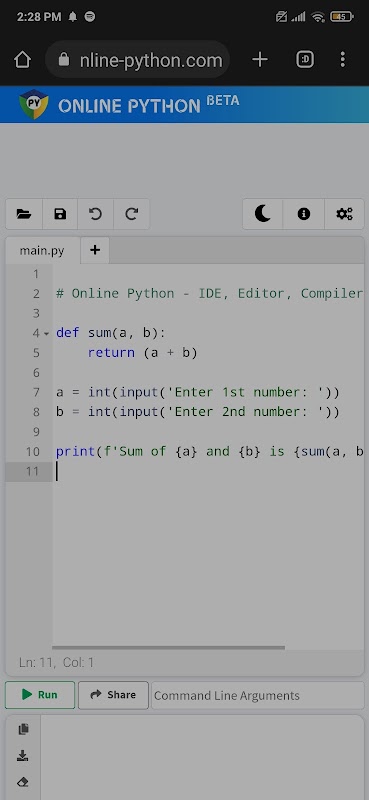Open file using the folder icon
This screenshot has height=800, width=369.
tap(24, 214)
